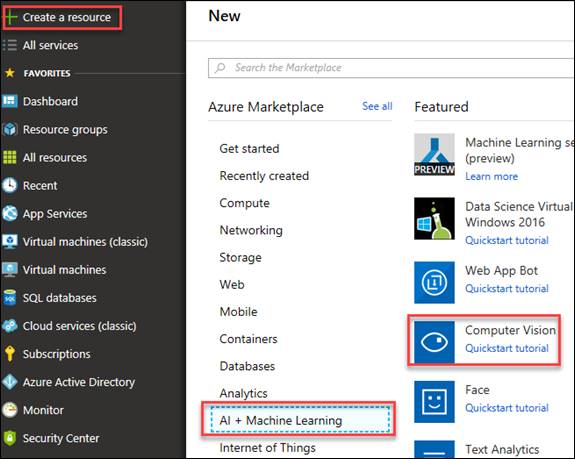Select Get started category
Screen dimensions: 575x459
(249, 148)
